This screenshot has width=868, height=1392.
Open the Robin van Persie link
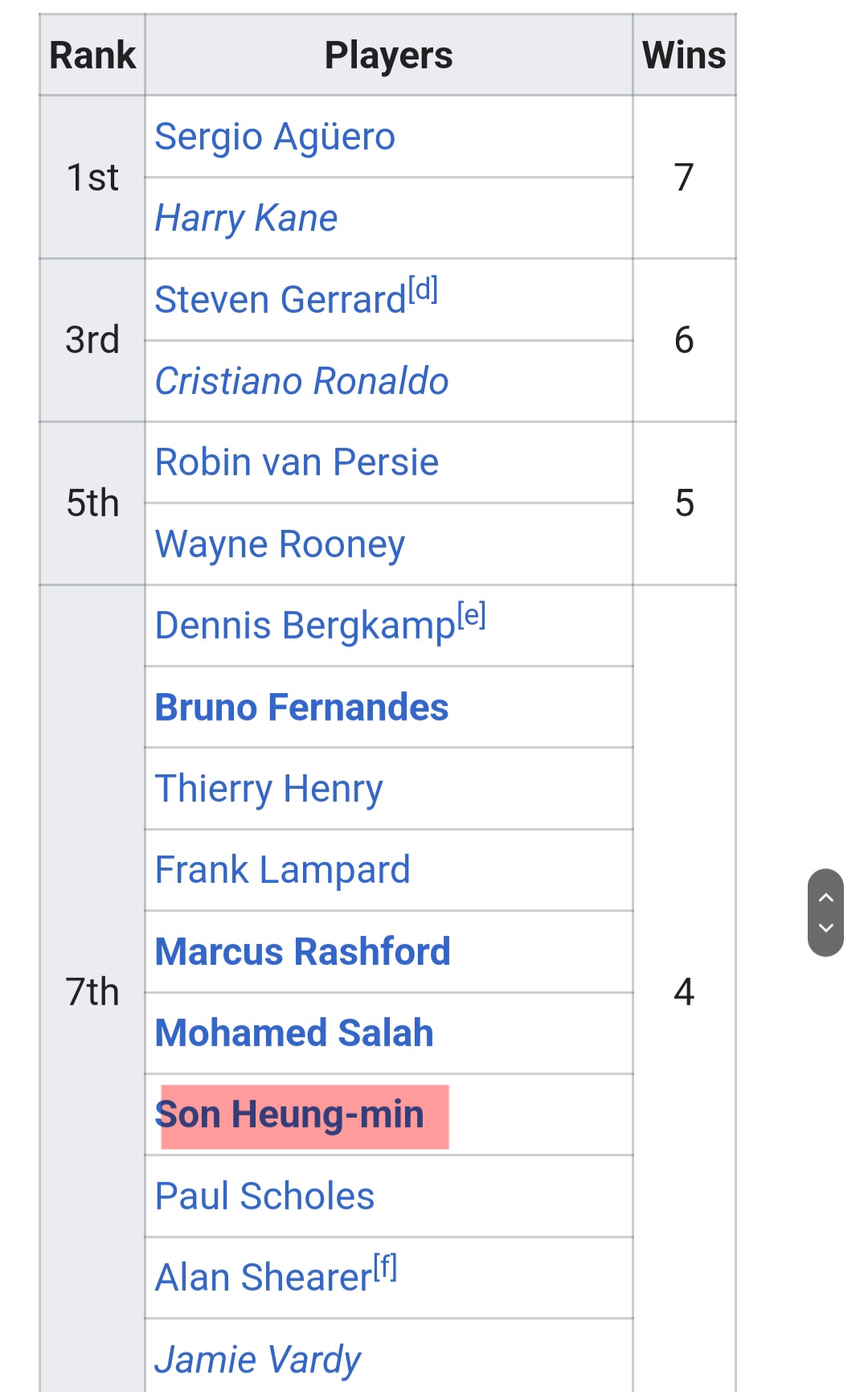[297, 462]
